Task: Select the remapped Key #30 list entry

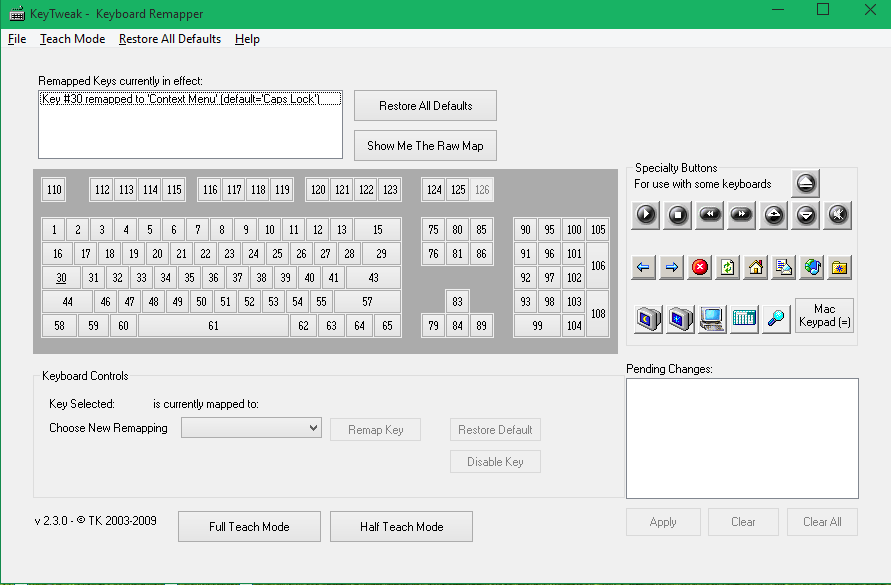Action: [x=190, y=99]
